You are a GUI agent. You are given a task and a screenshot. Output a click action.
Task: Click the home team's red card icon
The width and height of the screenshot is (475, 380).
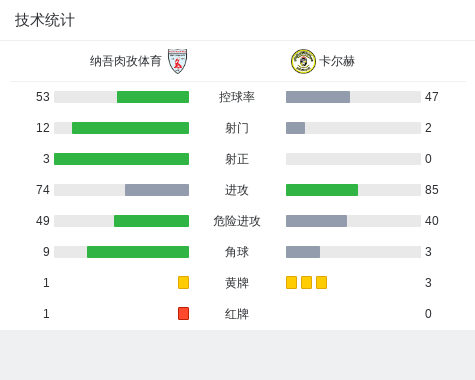pos(183,313)
